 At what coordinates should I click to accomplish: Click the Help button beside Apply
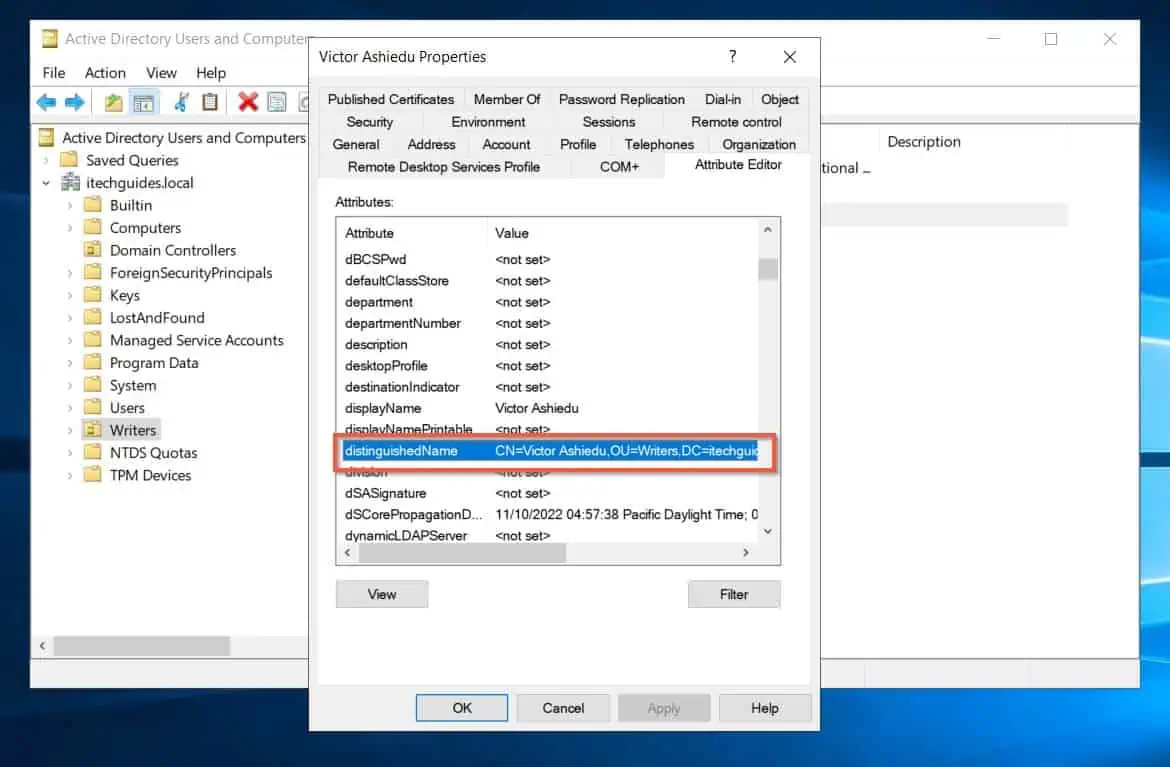click(765, 707)
